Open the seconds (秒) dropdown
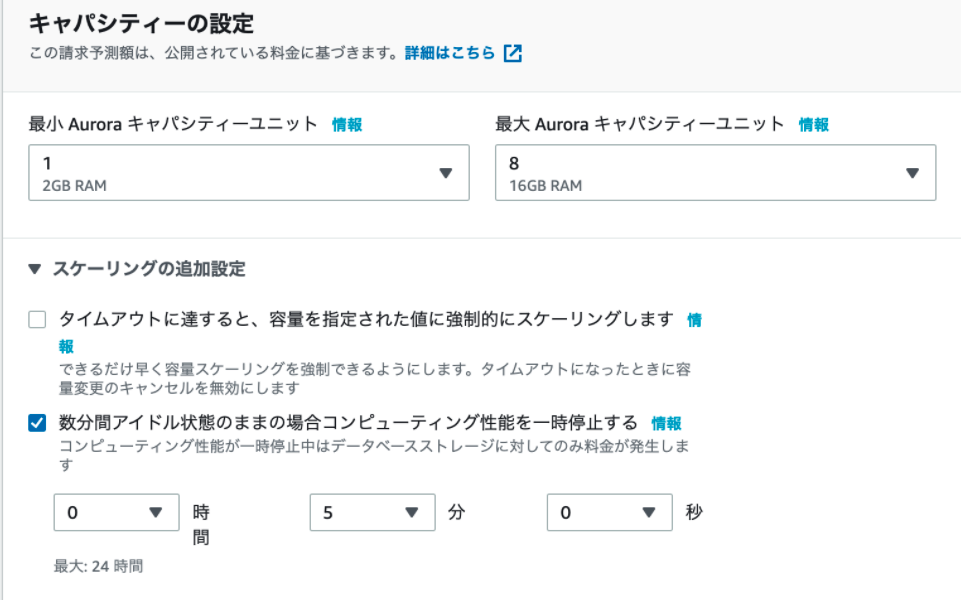The width and height of the screenshot is (961, 600). 609,512
